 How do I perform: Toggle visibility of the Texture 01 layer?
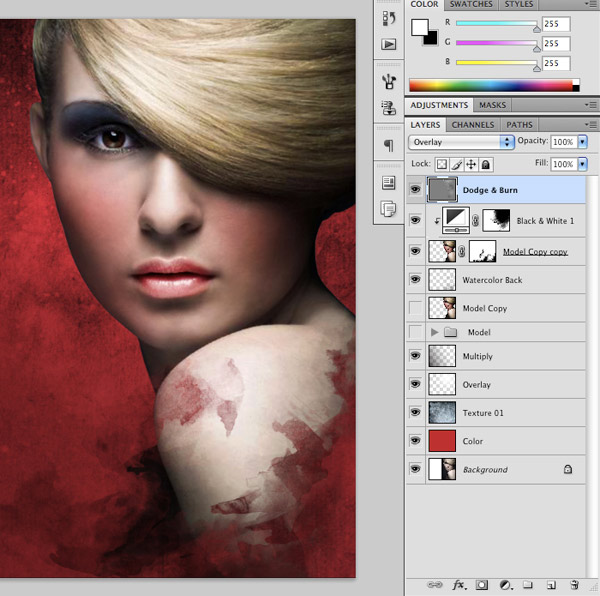(x=415, y=412)
